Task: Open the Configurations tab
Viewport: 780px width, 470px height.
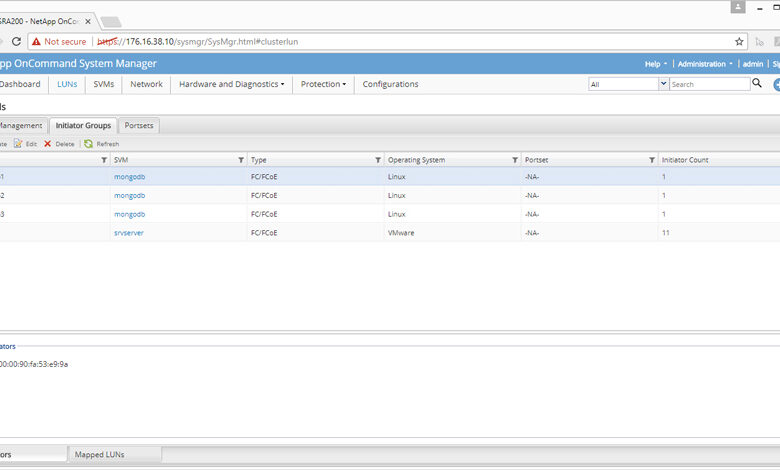Action: (x=390, y=84)
